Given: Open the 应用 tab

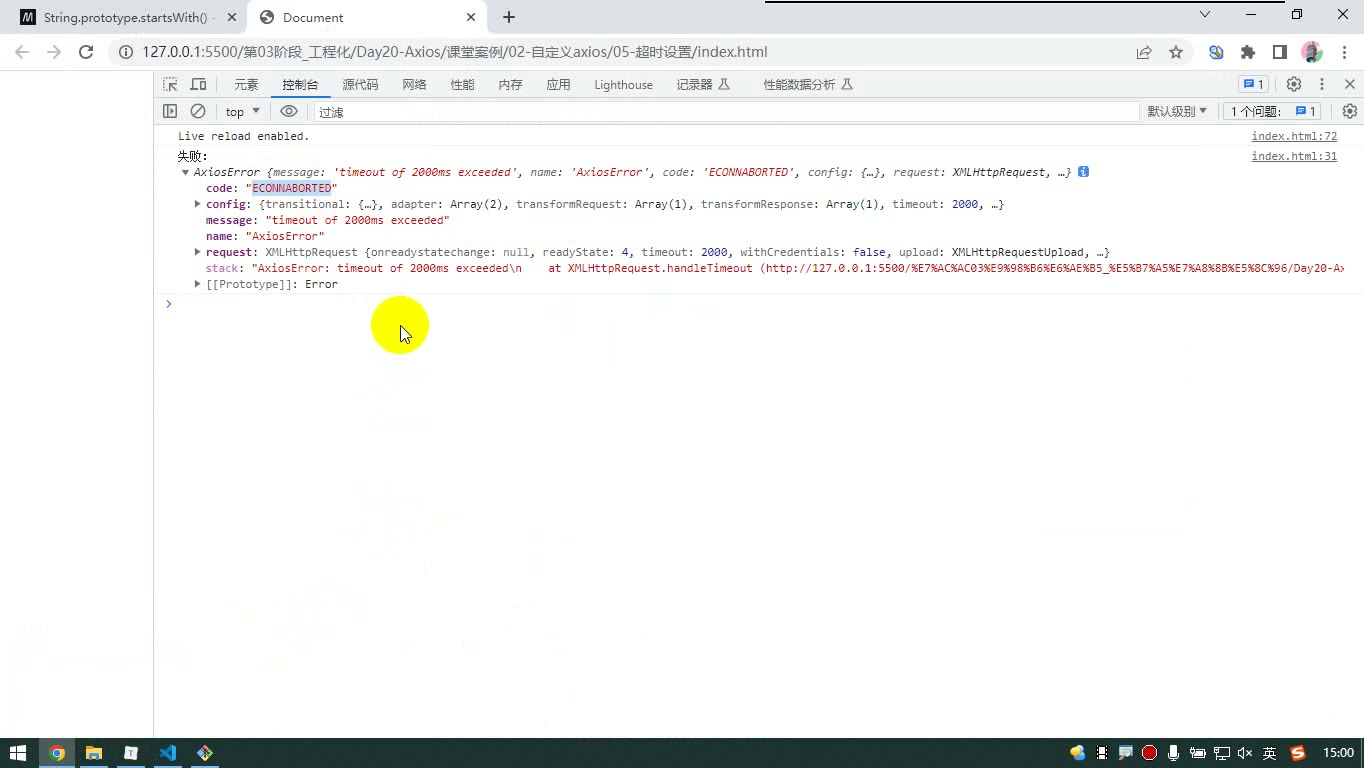Looking at the screenshot, I should (x=558, y=85).
